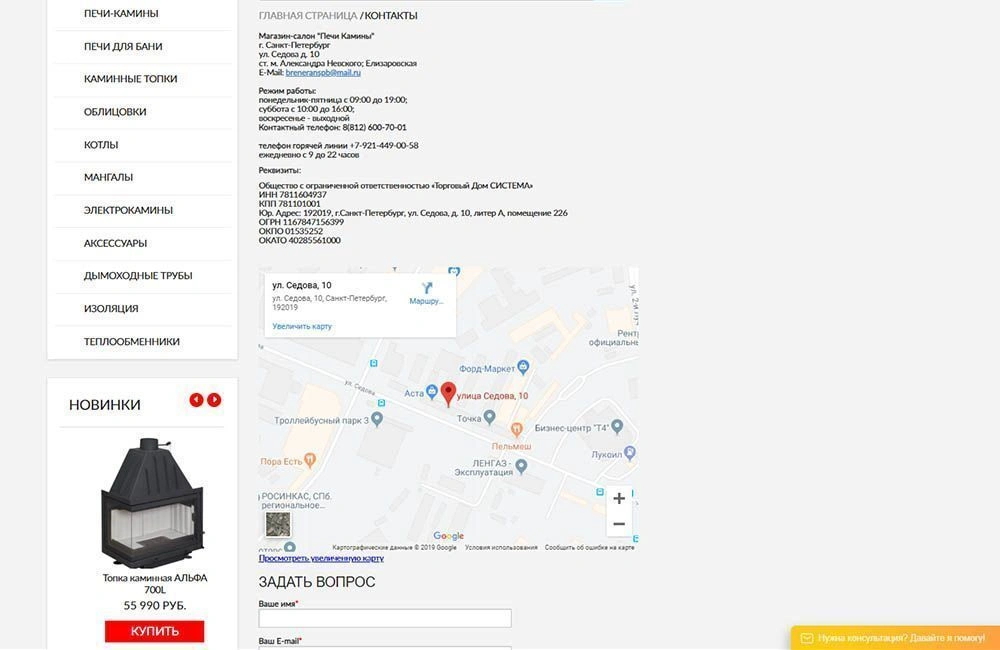Switch to satellite view via the map thumbnail
This screenshot has height=650, width=1000.
pos(277,523)
